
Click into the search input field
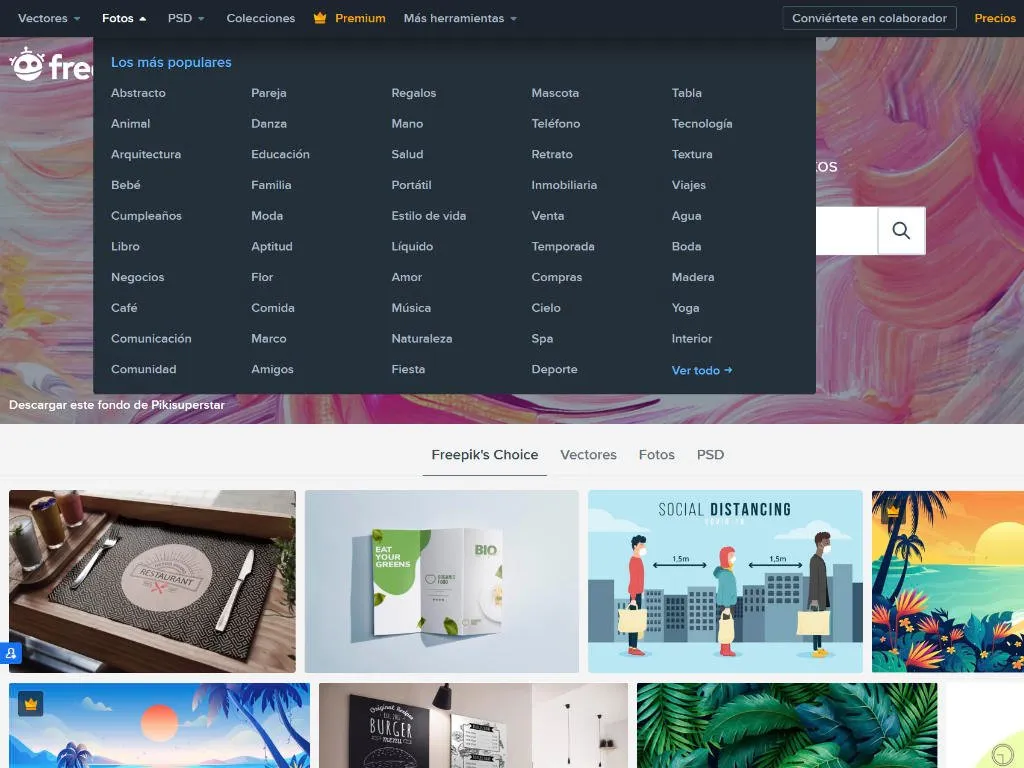(846, 231)
